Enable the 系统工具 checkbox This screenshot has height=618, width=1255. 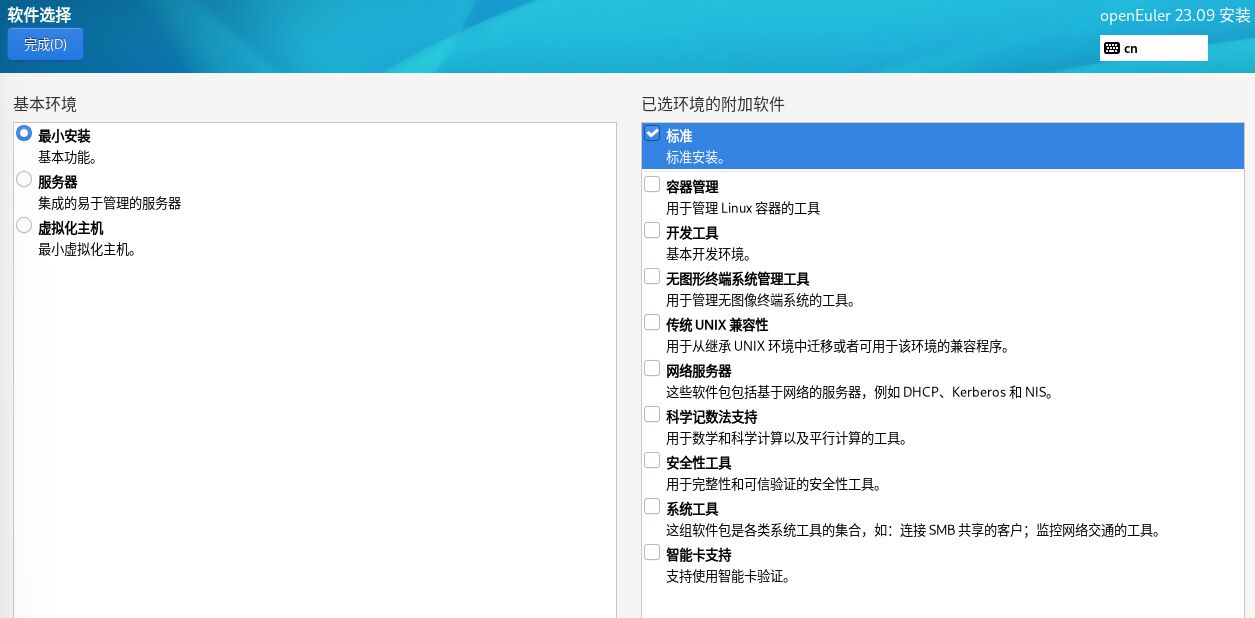pyautogui.click(x=652, y=507)
